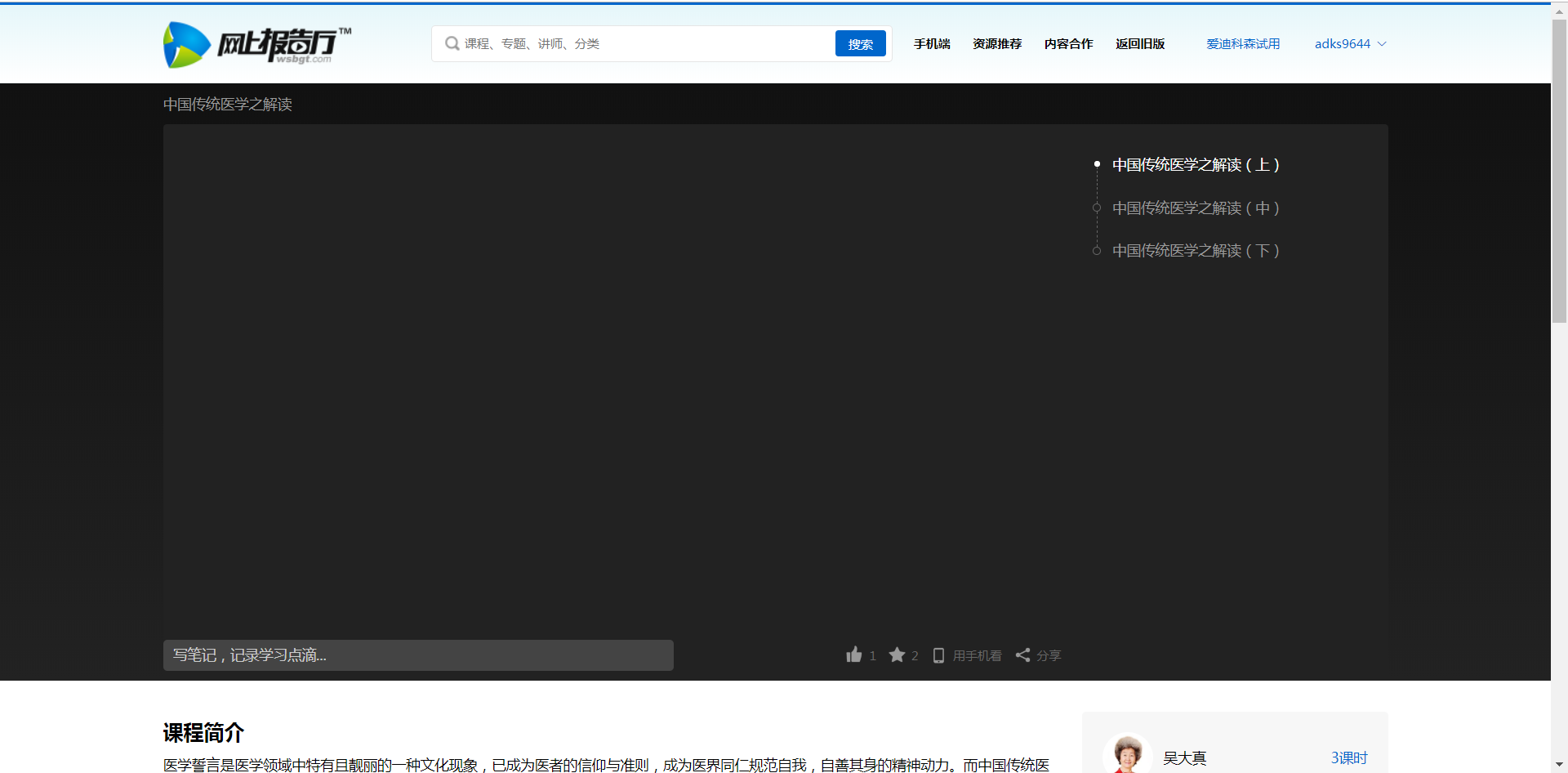Click the 爱迪科森试用 link
This screenshot has height=773, width=1568.
tap(1243, 44)
